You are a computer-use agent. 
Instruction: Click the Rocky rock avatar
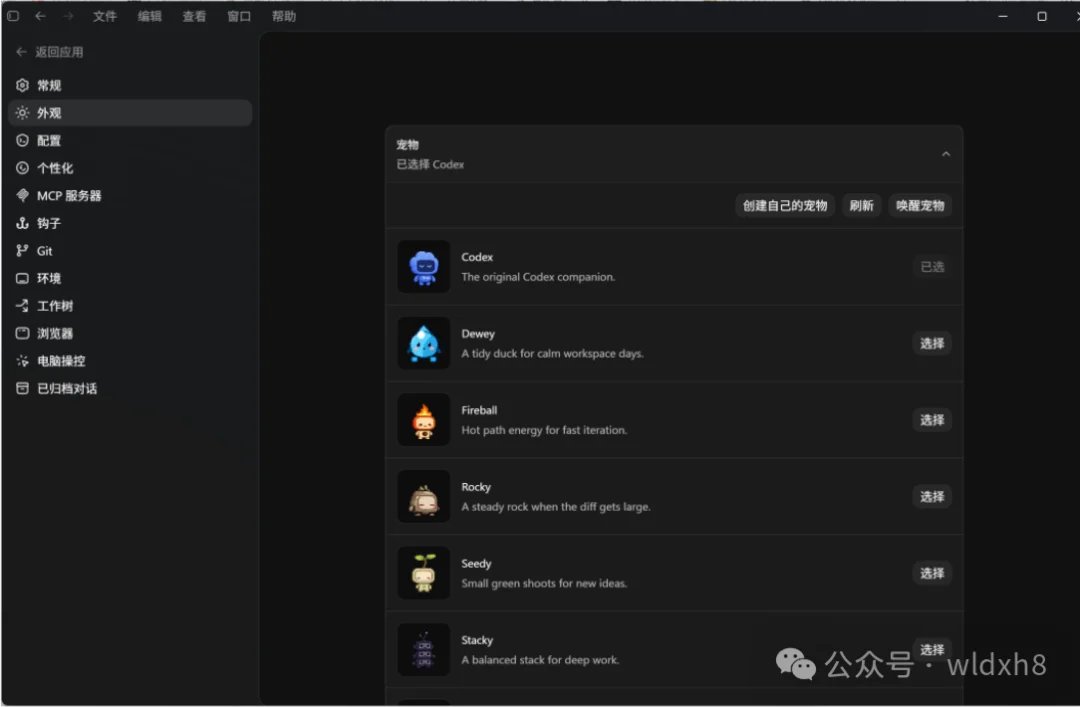(x=424, y=496)
